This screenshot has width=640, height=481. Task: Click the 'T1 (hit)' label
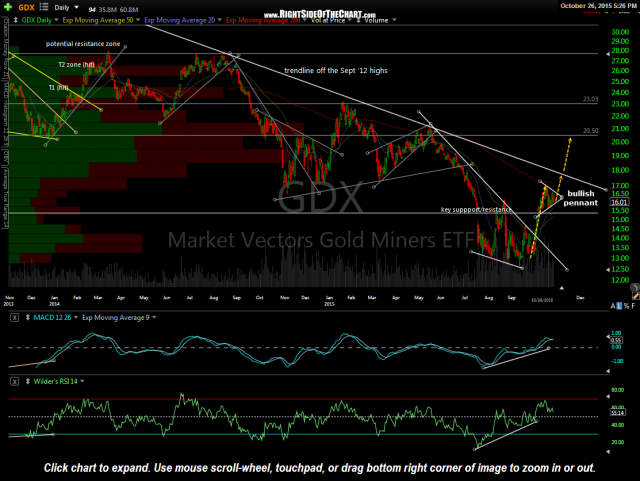[x=59, y=88]
